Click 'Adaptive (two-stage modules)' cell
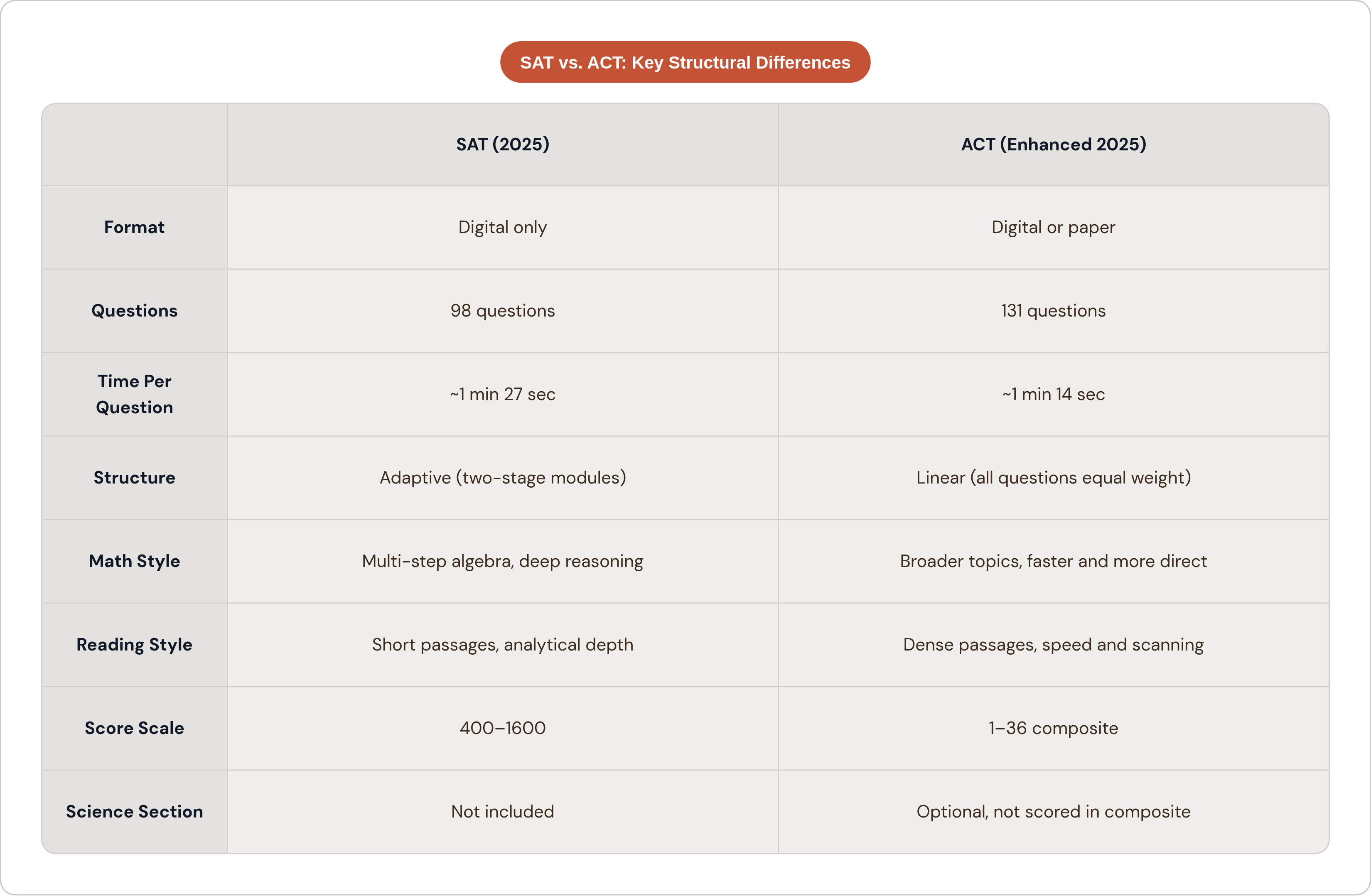This screenshot has height=896, width=1371. click(503, 478)
